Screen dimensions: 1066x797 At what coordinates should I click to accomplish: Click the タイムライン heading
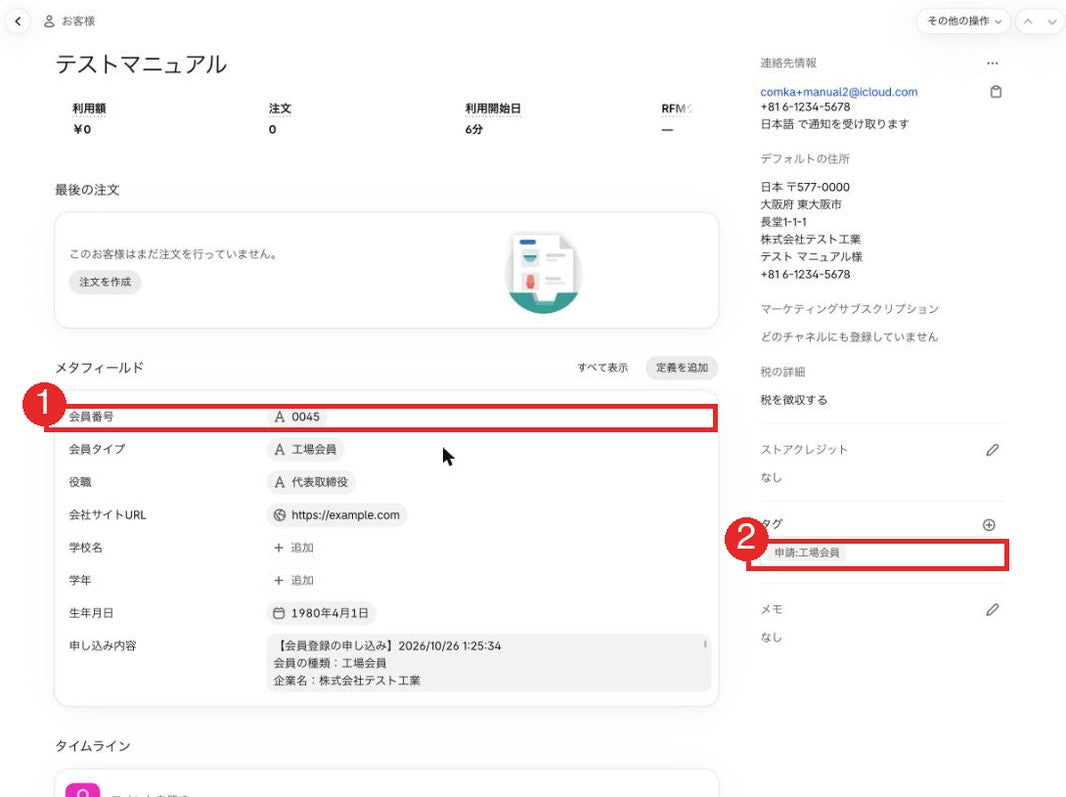(x=92, y=746)
